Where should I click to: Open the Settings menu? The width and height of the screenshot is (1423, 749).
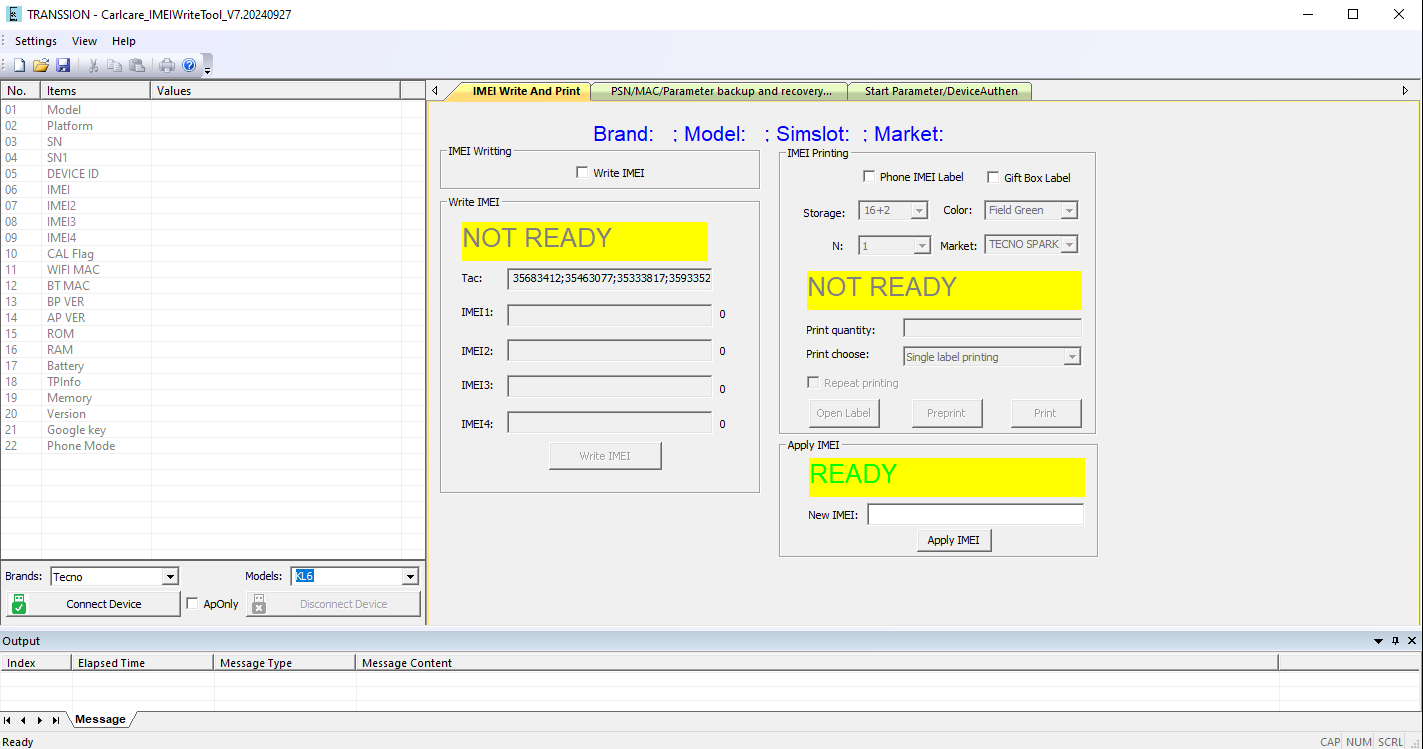[x=36, y=41]
